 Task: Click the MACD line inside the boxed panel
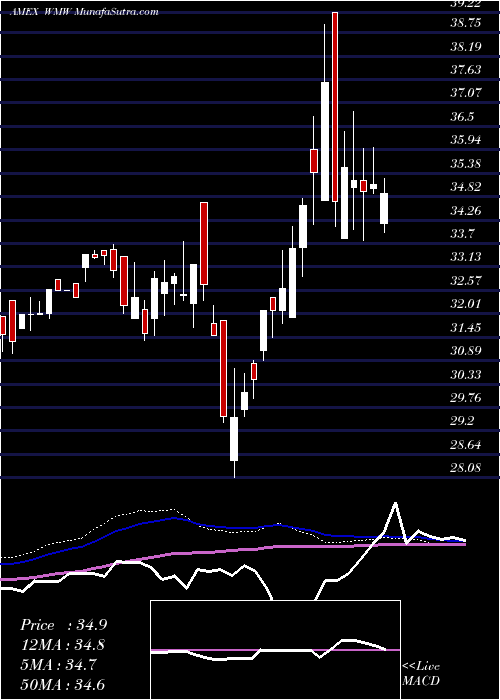point(268,651)
